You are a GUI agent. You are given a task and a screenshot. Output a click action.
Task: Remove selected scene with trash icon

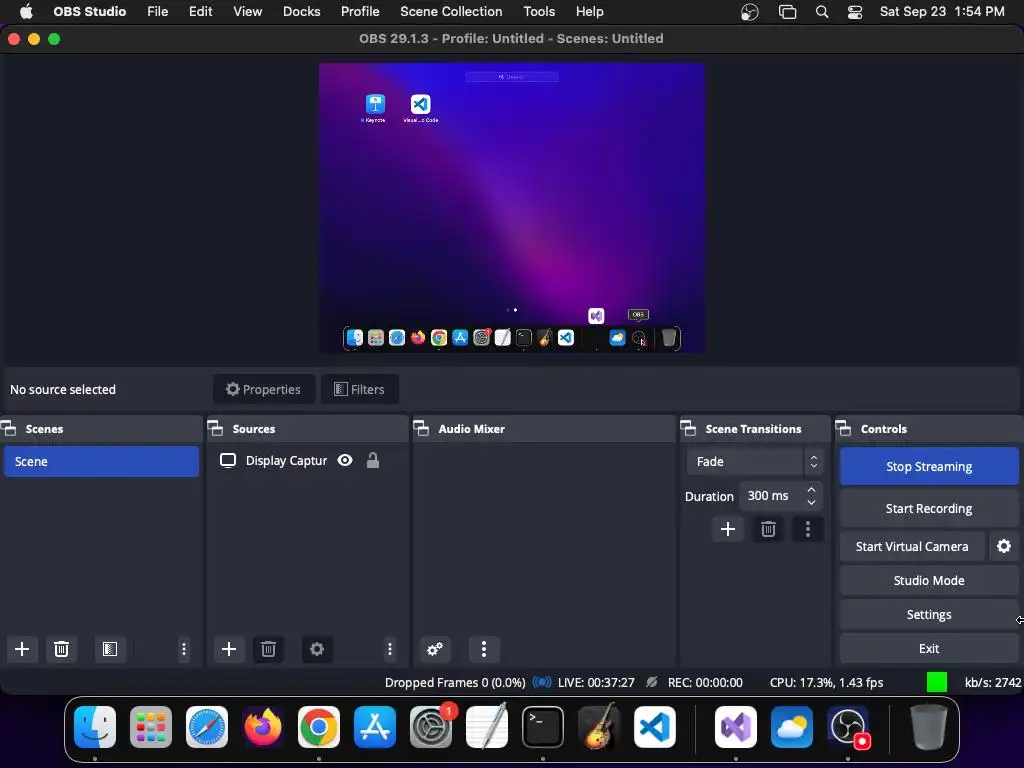click(x=61, y=648)
